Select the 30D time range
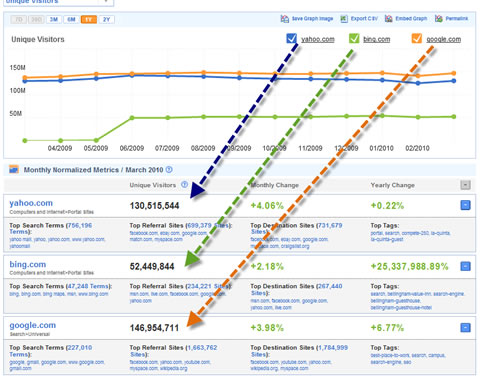Image resolution: width=480 pixels, height=388 pixels. tap(36, 20)
